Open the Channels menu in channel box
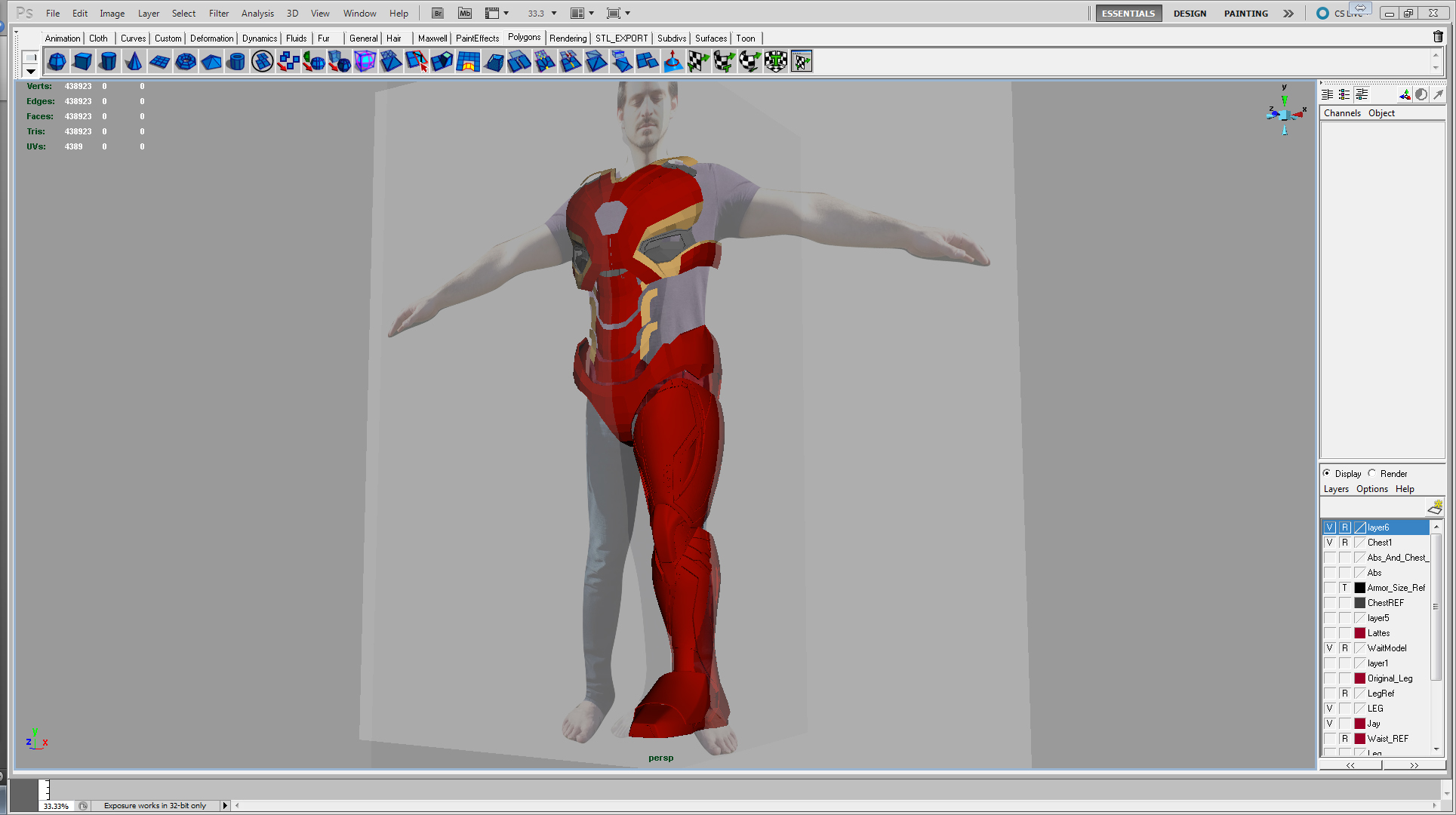The image size is (1456, 815). pyautogui.click(x=1342, y=113)
